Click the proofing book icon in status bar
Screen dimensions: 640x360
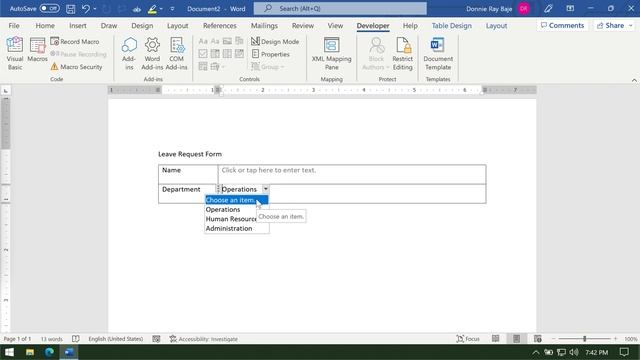click(x=76, y=339)
